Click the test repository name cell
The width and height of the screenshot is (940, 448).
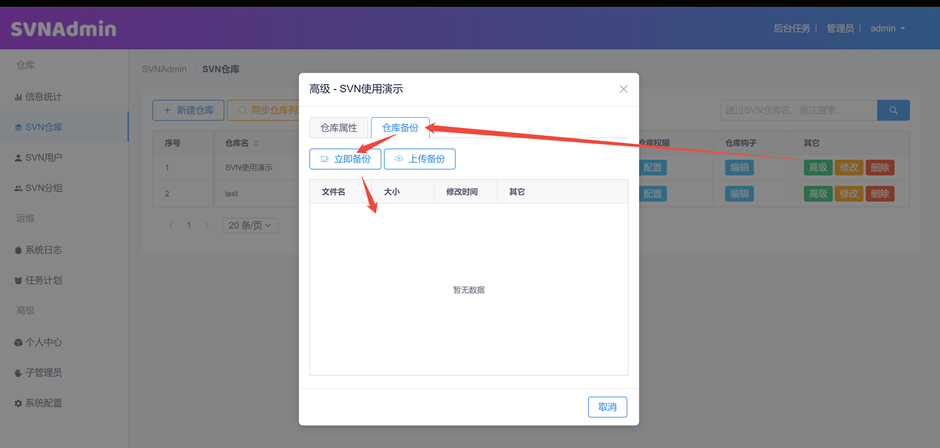pyautogui.click(x=231, y=194)
